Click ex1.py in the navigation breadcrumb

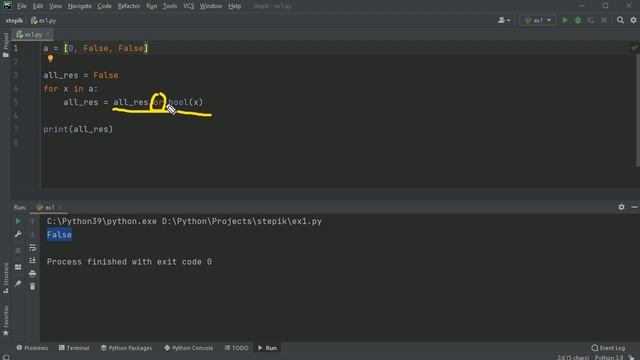44,20
